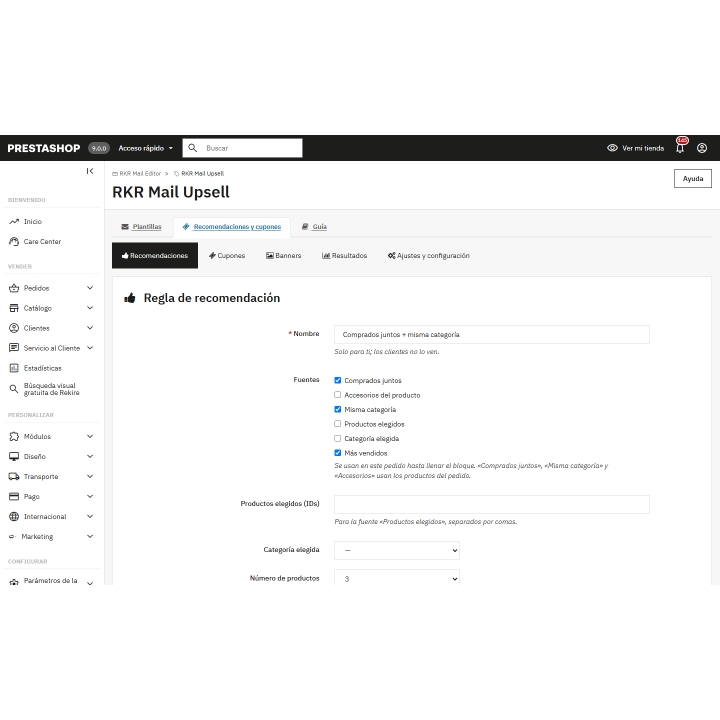
Task: Click the Estadísticas chart icon
Action: (14, 368)
